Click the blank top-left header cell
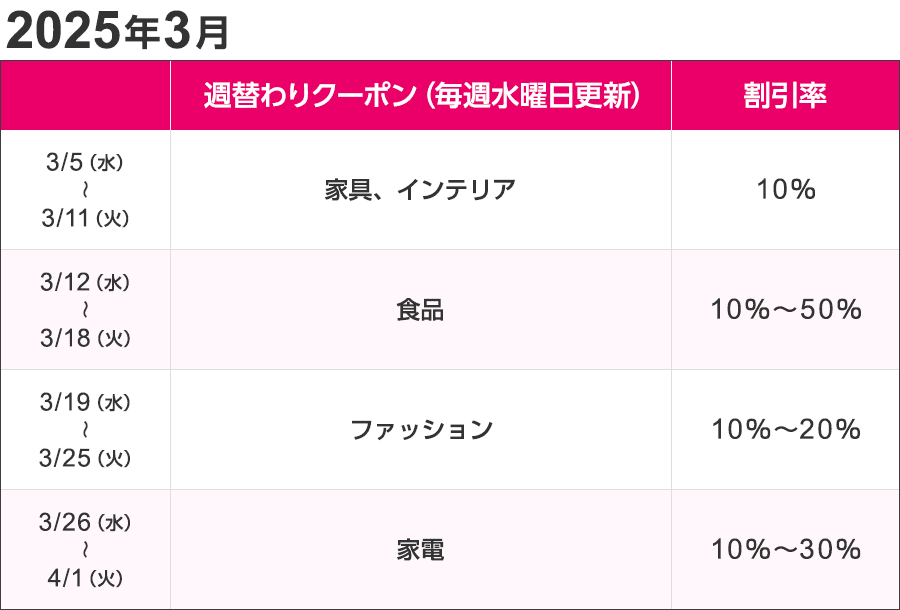 point(86,96)
